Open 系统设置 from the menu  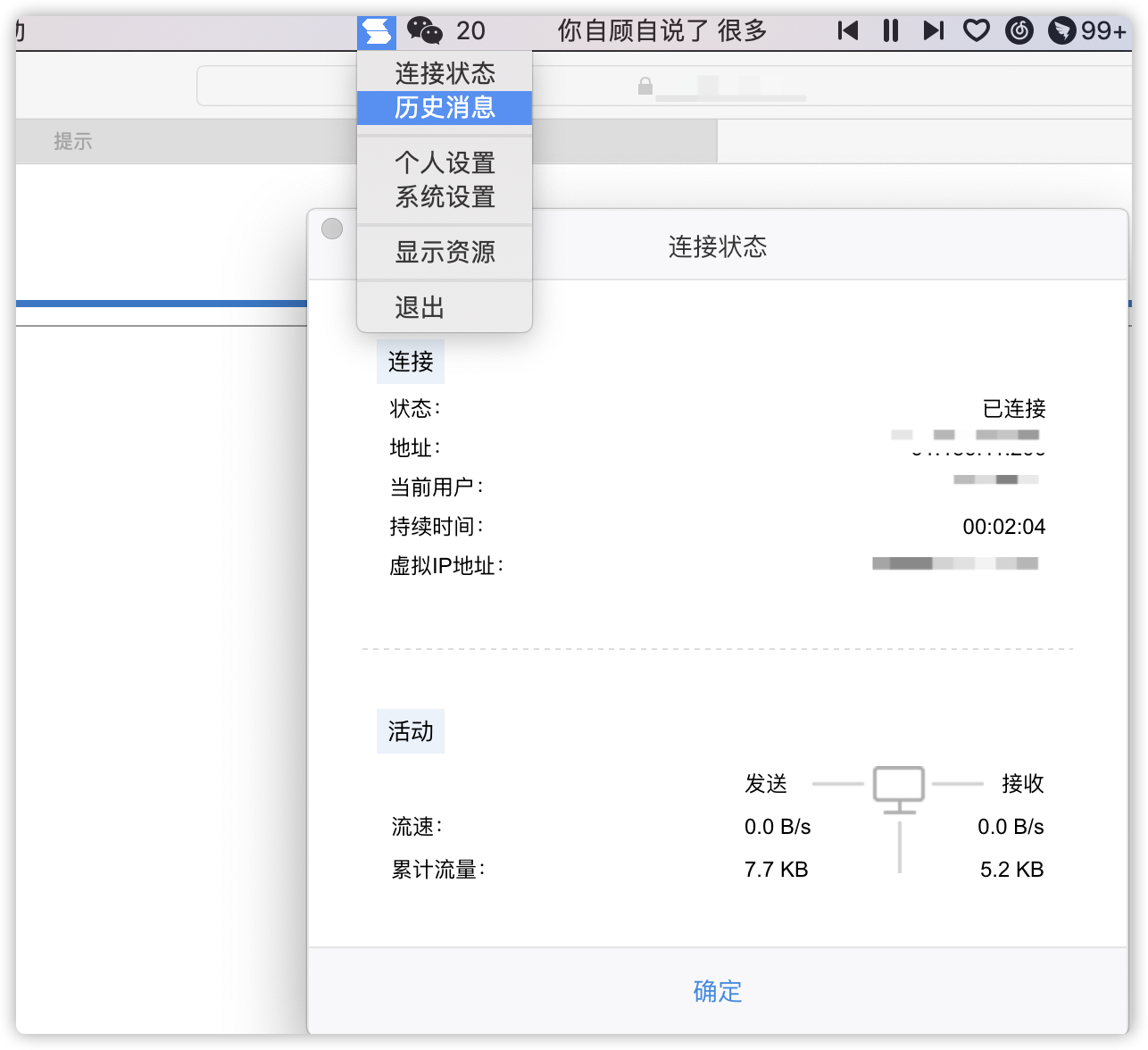point(444,197)
